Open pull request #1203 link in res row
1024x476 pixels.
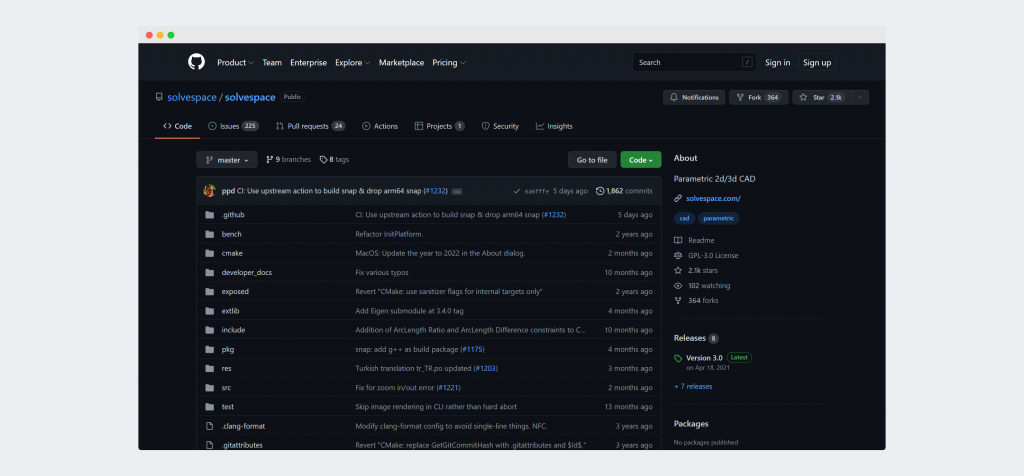pyautogui.click(x=485, y=368)
